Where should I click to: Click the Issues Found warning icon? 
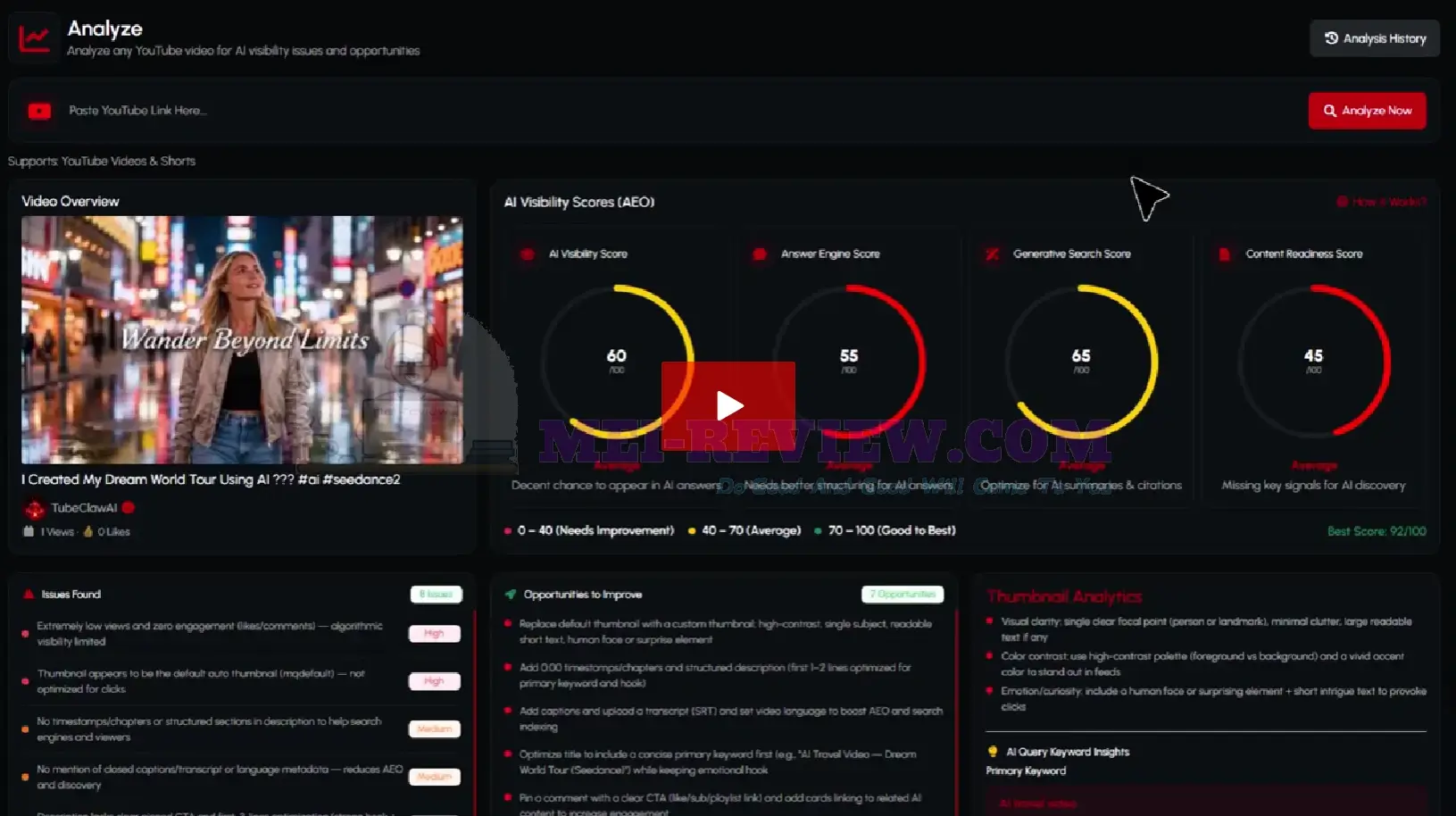pyautogui.click(x=29, y=595)
